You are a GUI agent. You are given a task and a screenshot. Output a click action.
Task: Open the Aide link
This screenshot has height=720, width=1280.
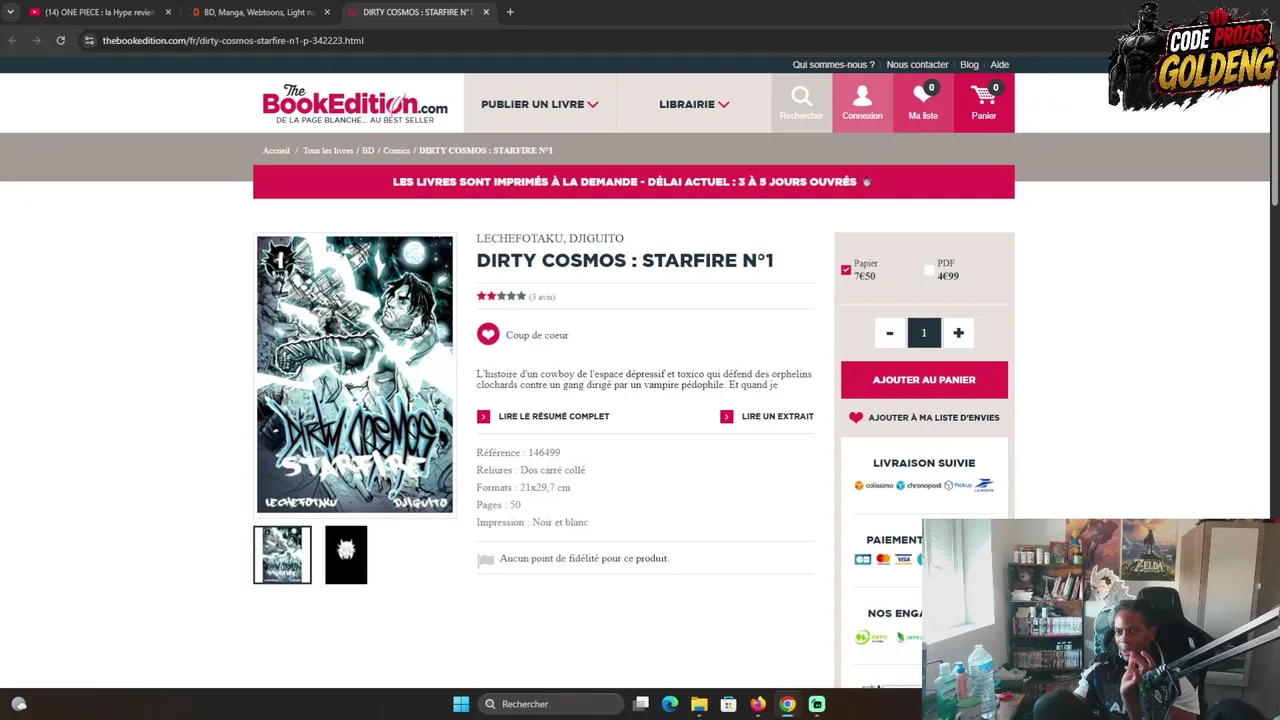click(1000, 65)
